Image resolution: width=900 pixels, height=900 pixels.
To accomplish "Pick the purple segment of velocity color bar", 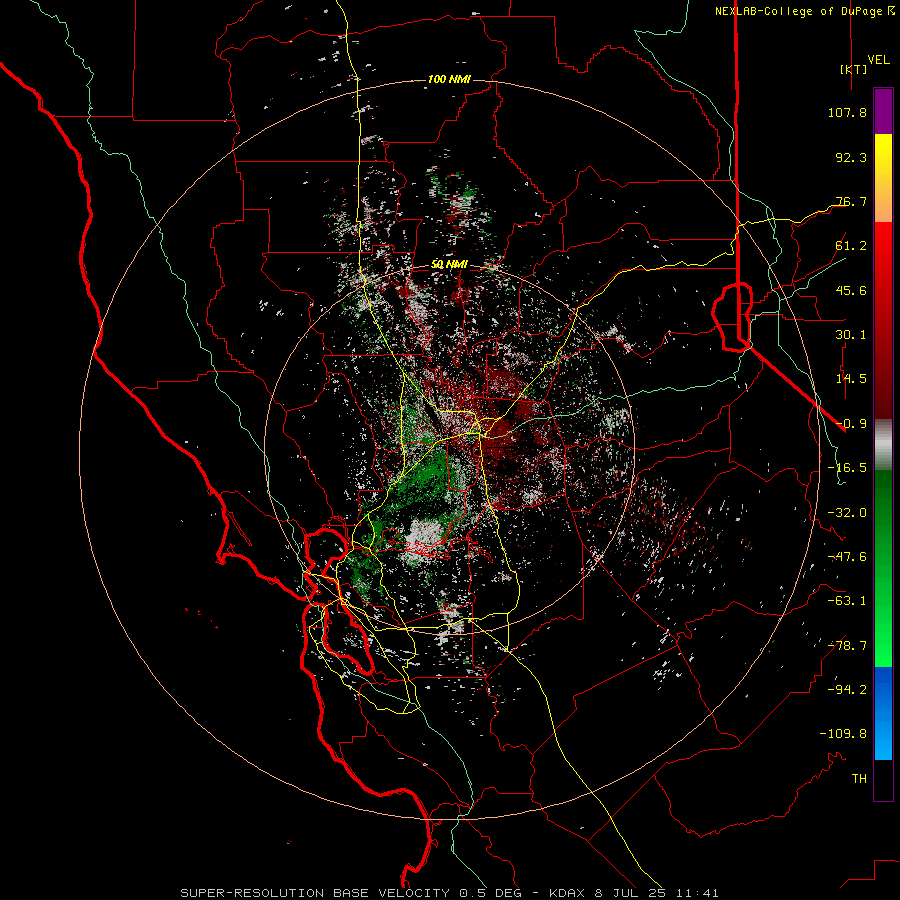I will pos(883,111).
